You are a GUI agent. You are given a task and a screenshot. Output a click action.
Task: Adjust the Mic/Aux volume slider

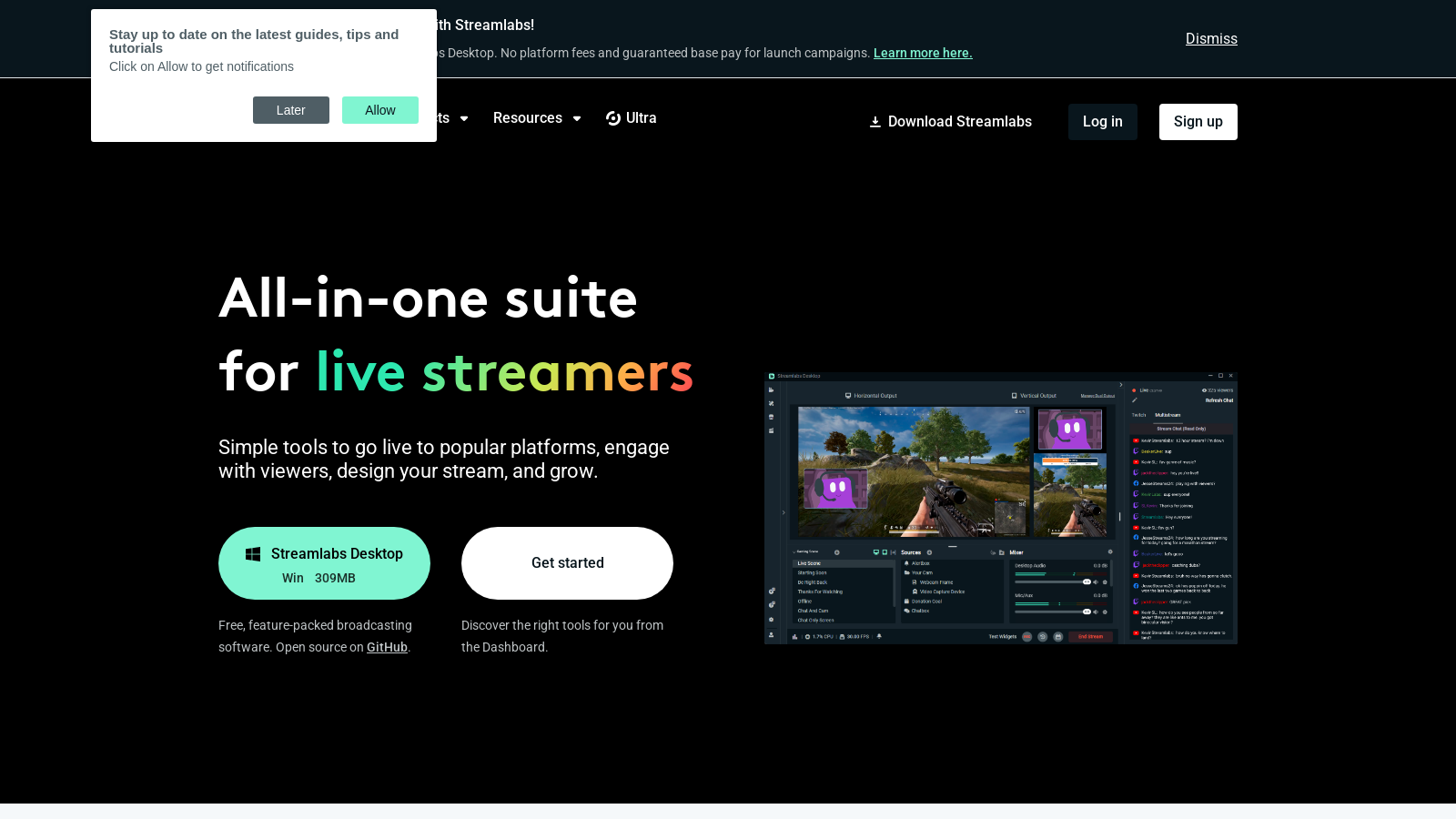(1087, 612)
